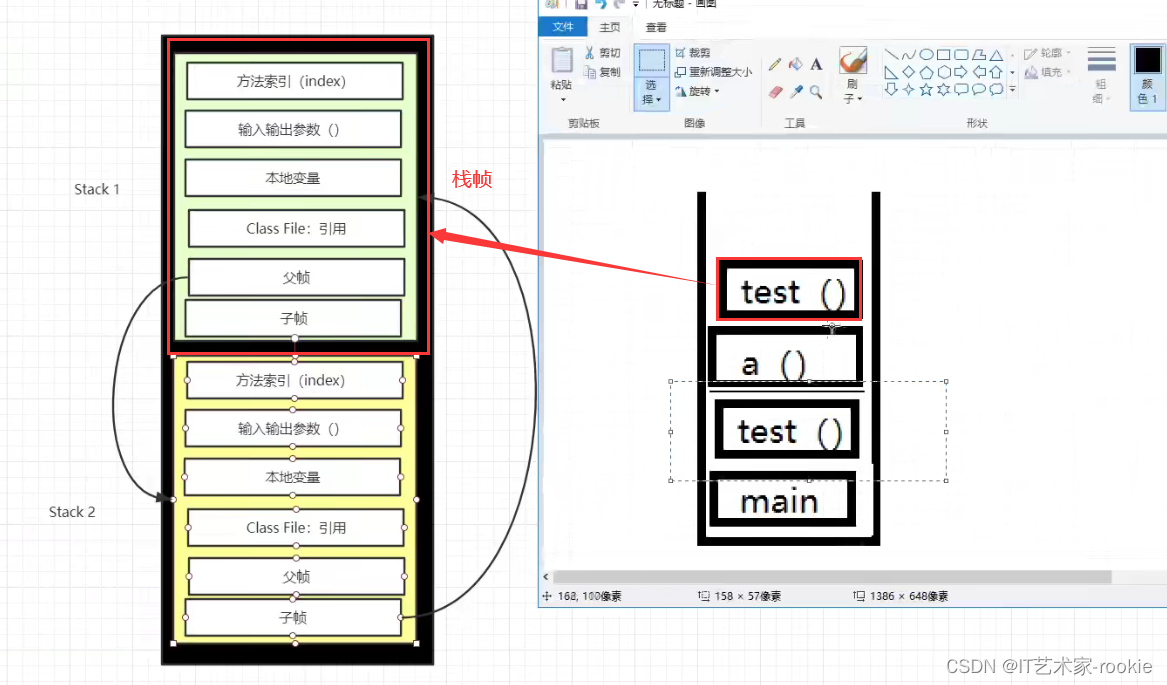The width and height of the screenshot is (1167, 685).
Task: Click Paint's horizontal scrollbar track
Action: [832, 577]
